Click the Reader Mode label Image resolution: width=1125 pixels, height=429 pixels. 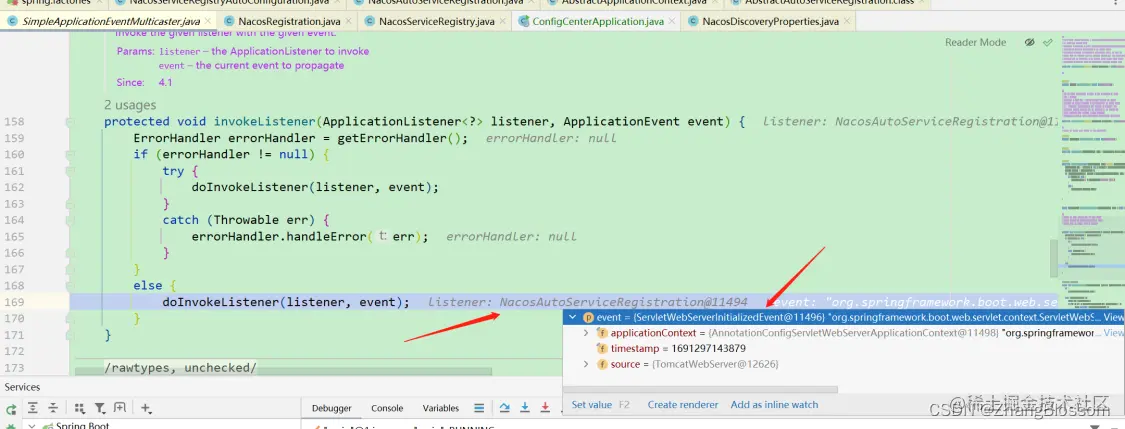975,42
